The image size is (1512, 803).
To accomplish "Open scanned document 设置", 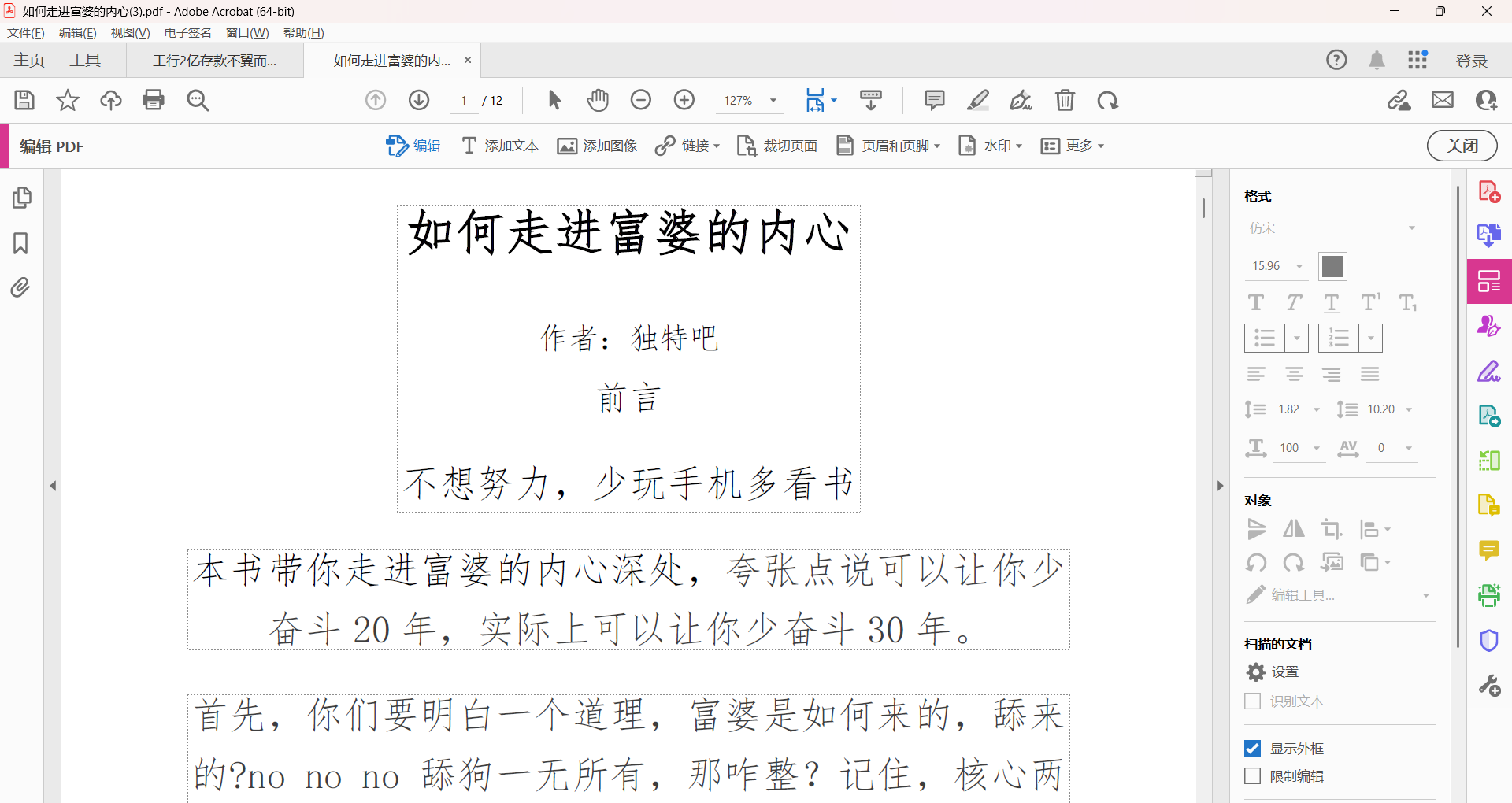I will (1273, 672).
